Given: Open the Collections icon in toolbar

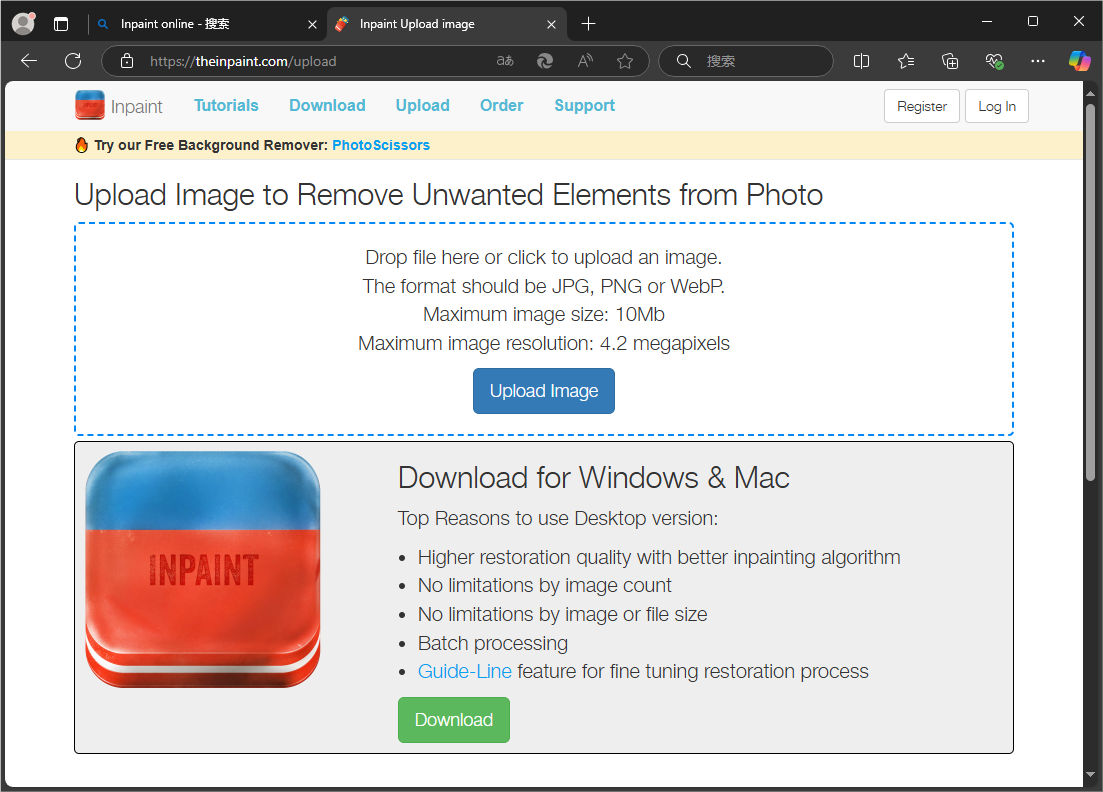Looking at the screenshot, I should (950, 61).
